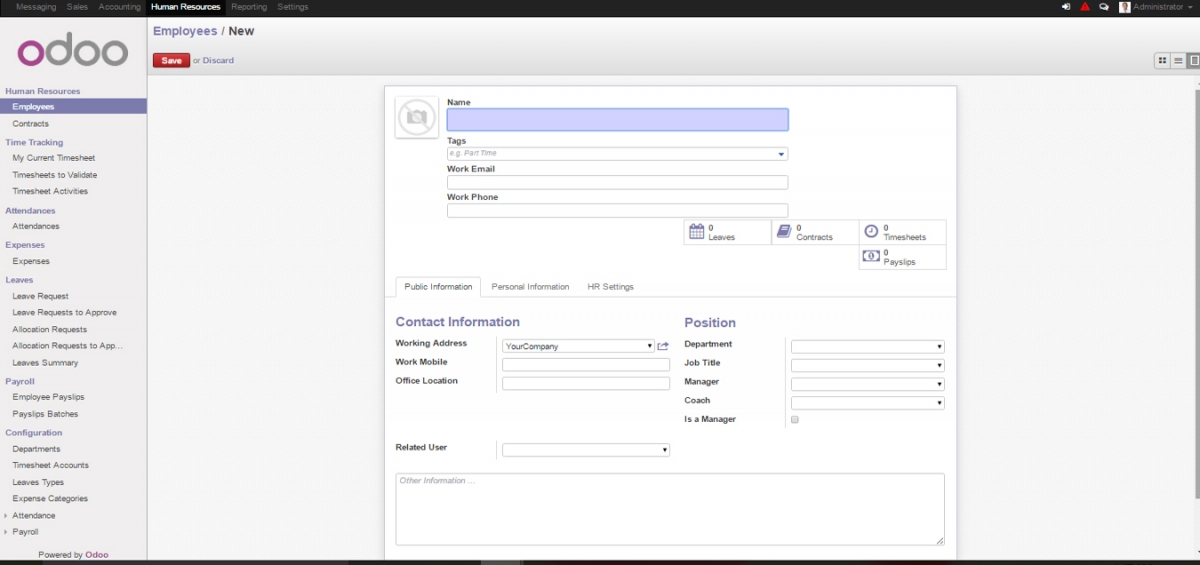Image resolution: width=1200 pixels, height=565 pixels.
Task: Open Working Address external link icon
Action: point(663,346)
